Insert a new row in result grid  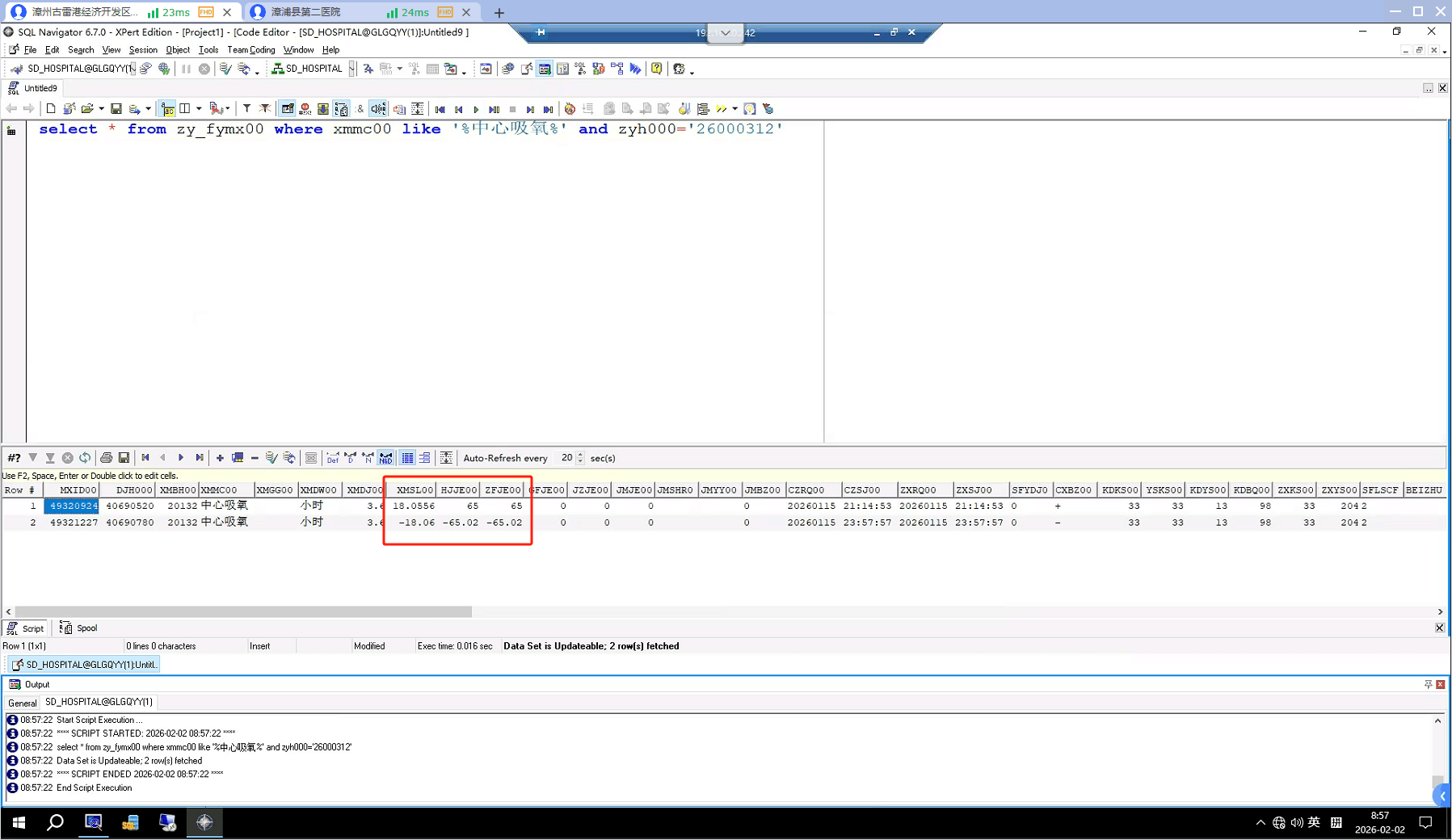click(220, 458)
